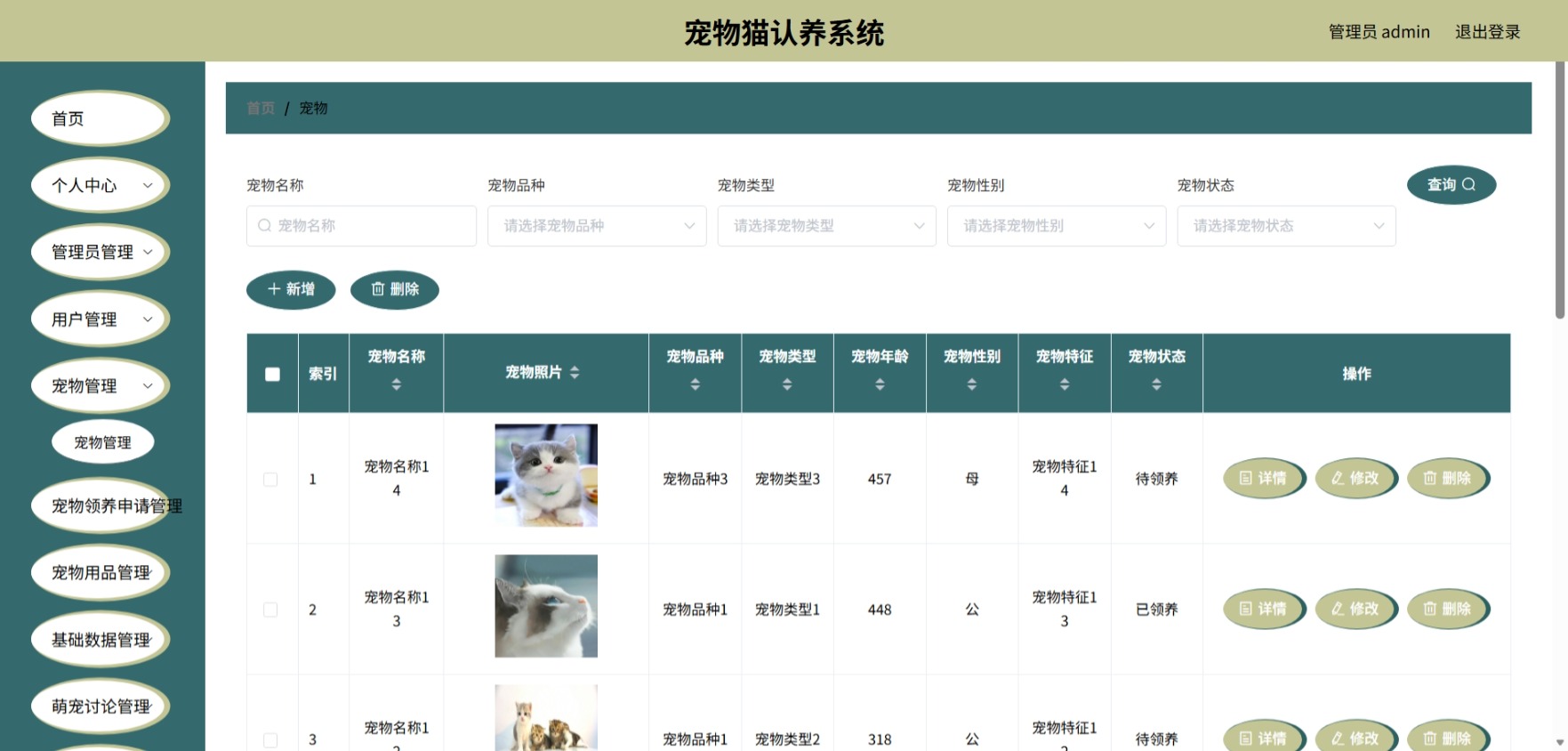Open the cat photo in row 2
1568x751 pixels.
pos(546,606)
